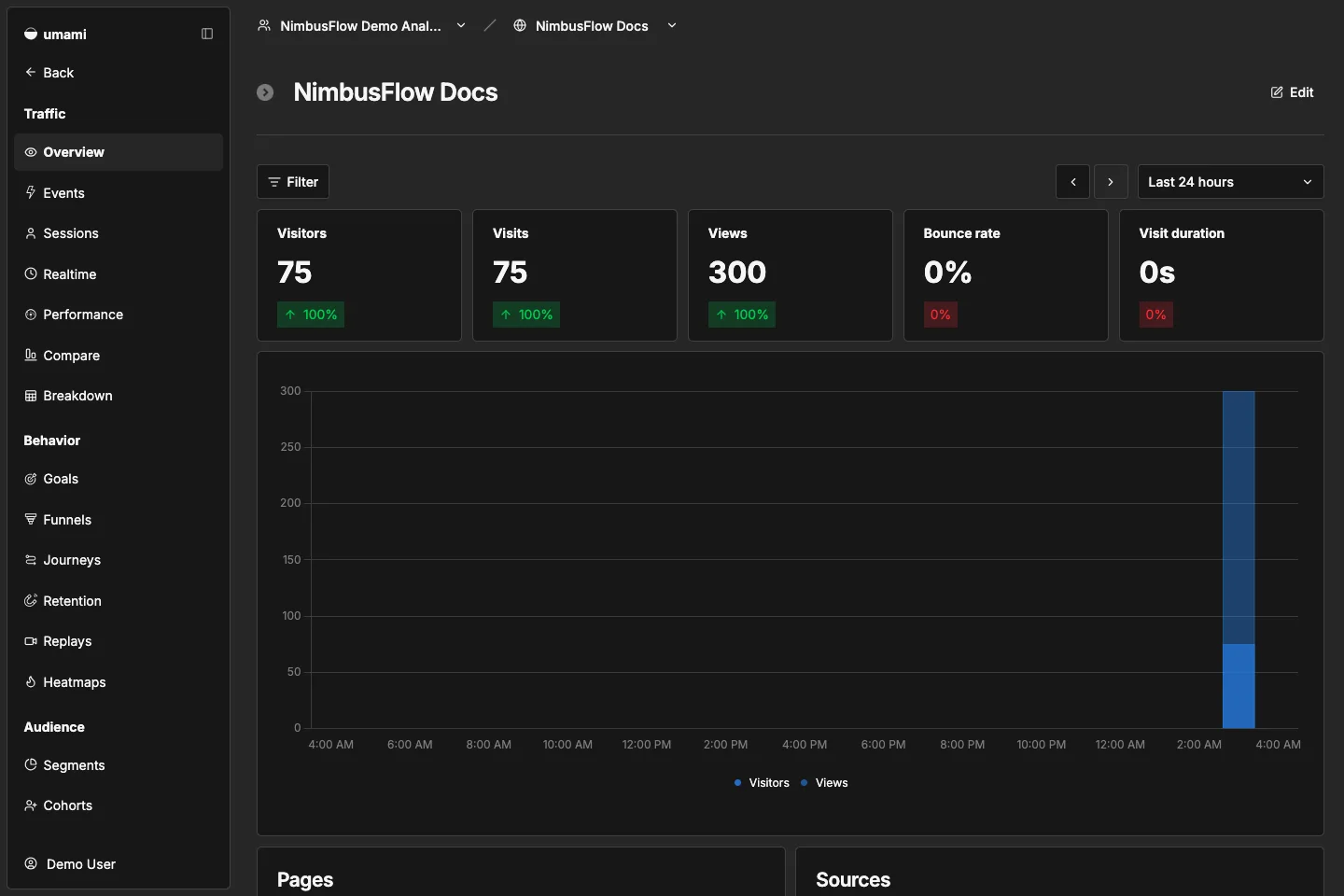Click the Journeys path icon
This screenshot has width=1344, height=896.
[31, 560]
